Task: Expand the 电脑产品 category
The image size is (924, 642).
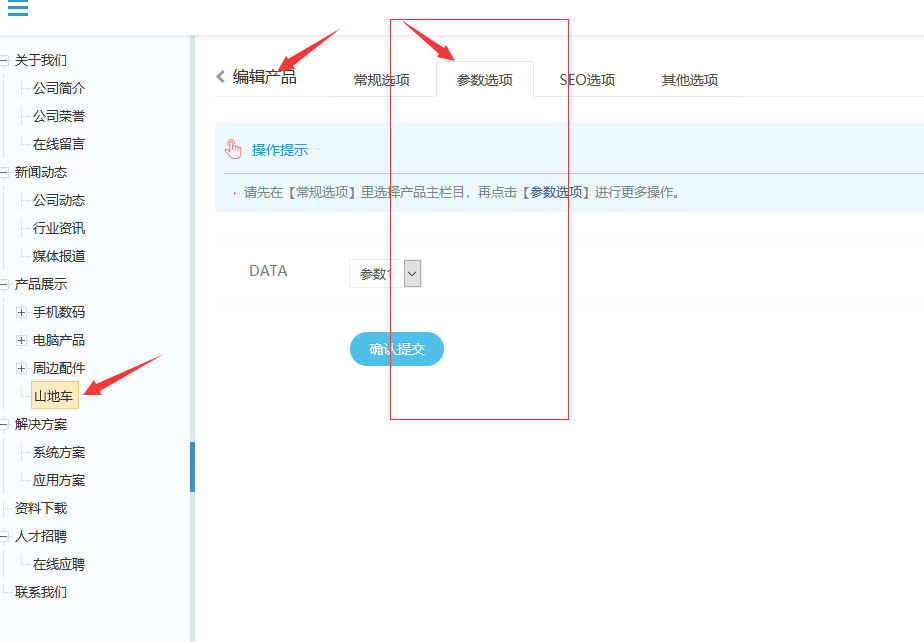Action: click(21, 340)
